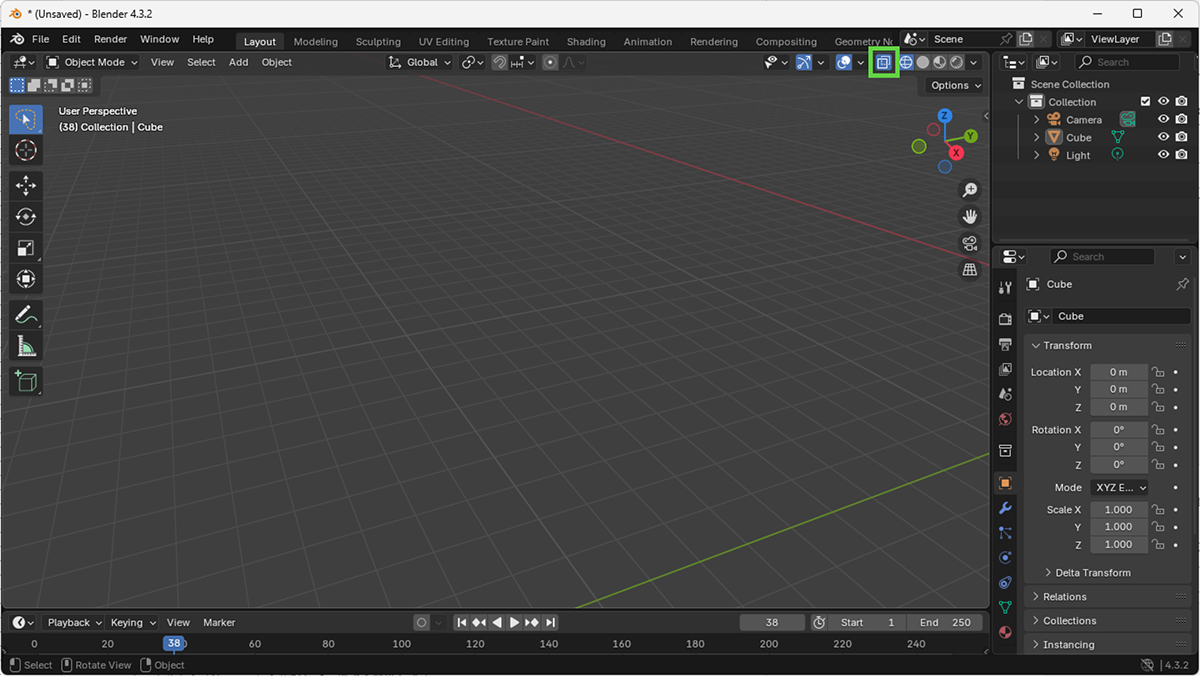Open the Global orientation dropdown
The height and width of the screenshot is (676, 1200).
420,62
